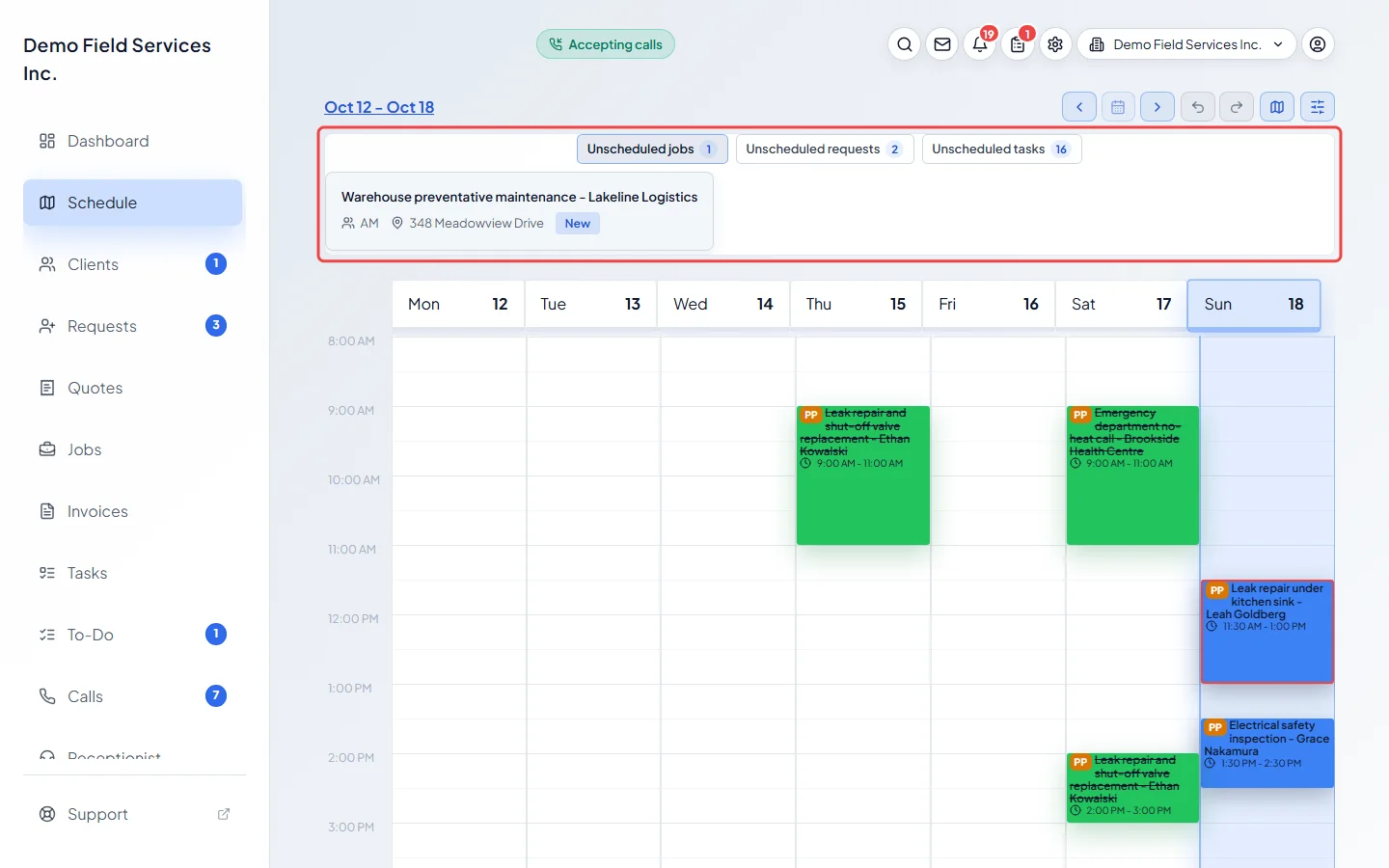1389x868 pixels.
Task: Open Warehouse preventative maintenance job card
Action: [x=519, y=210]
